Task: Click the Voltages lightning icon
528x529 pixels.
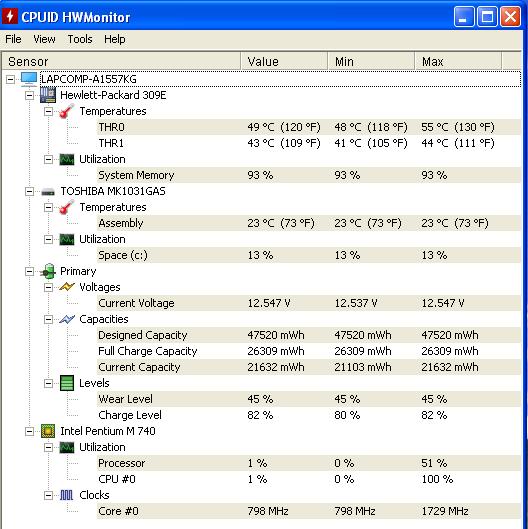Action: 67,287
